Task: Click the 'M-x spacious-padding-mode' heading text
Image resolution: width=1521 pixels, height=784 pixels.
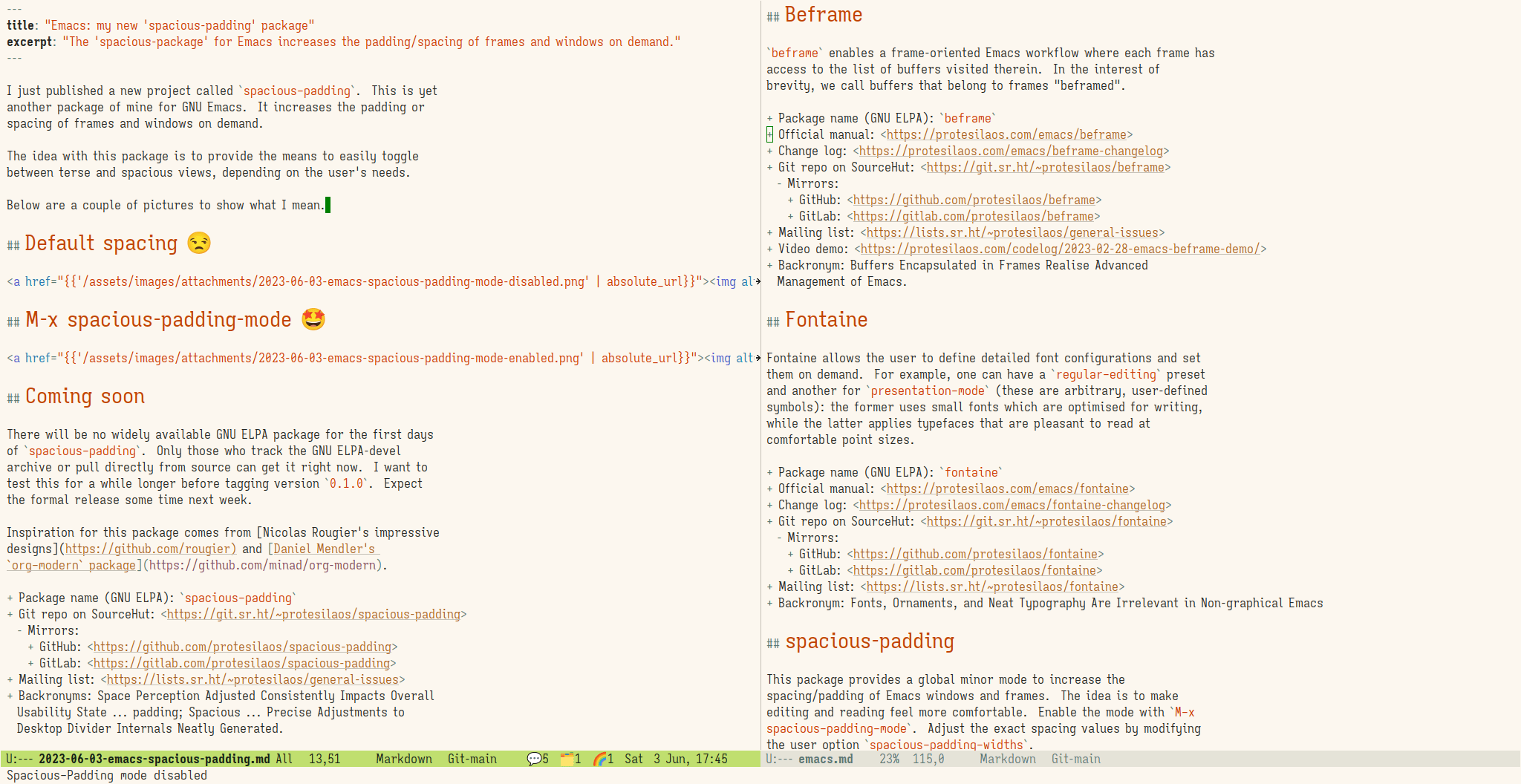Action: (x=158, y=319)
